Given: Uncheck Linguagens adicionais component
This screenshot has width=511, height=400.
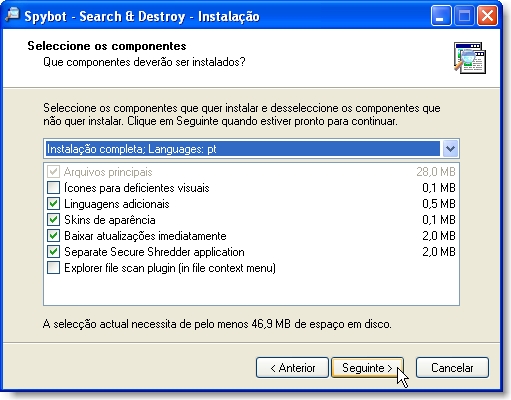Looking at the screenshot, I should tap(53, 204).
